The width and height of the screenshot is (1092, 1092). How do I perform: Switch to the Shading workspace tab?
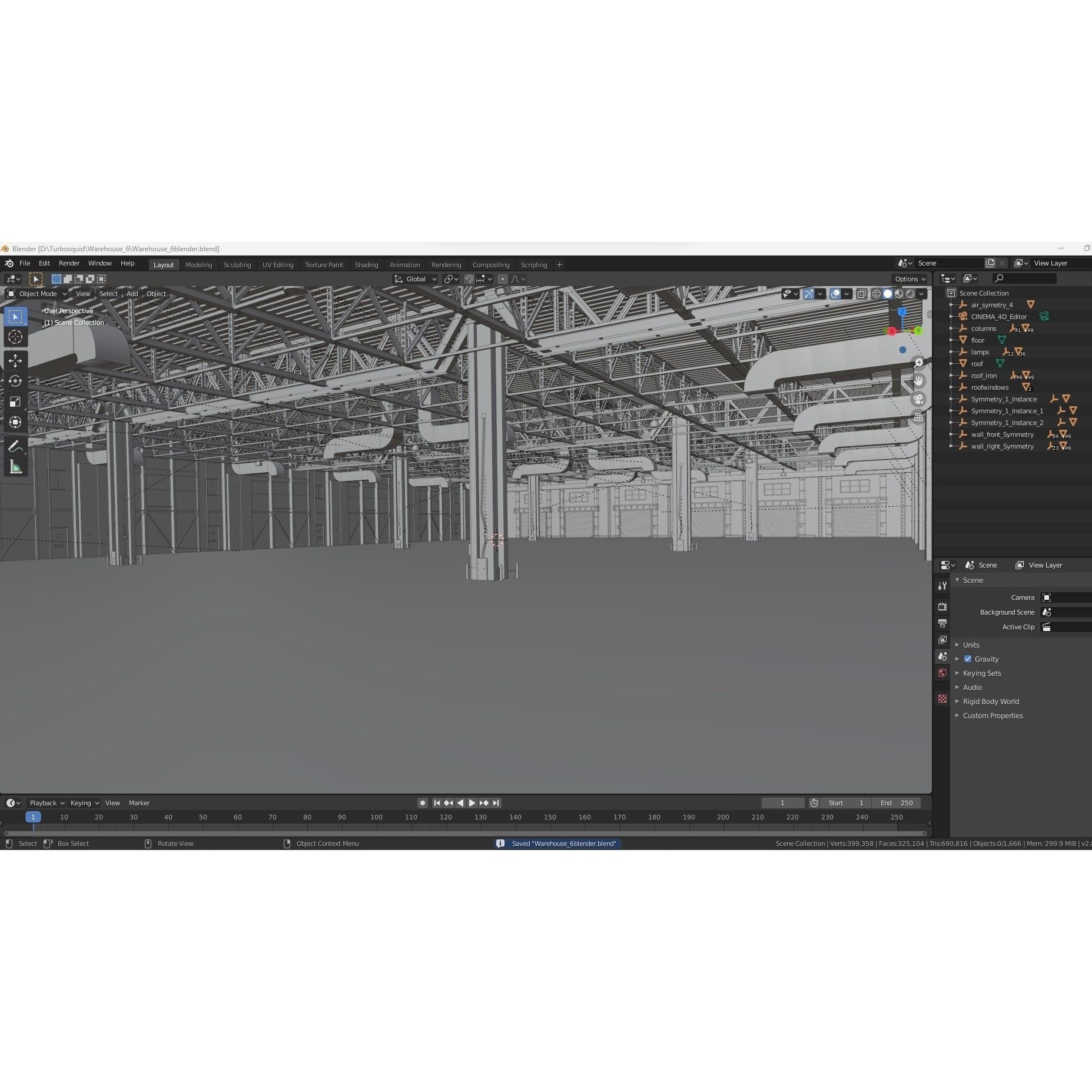tap(366, 264)
